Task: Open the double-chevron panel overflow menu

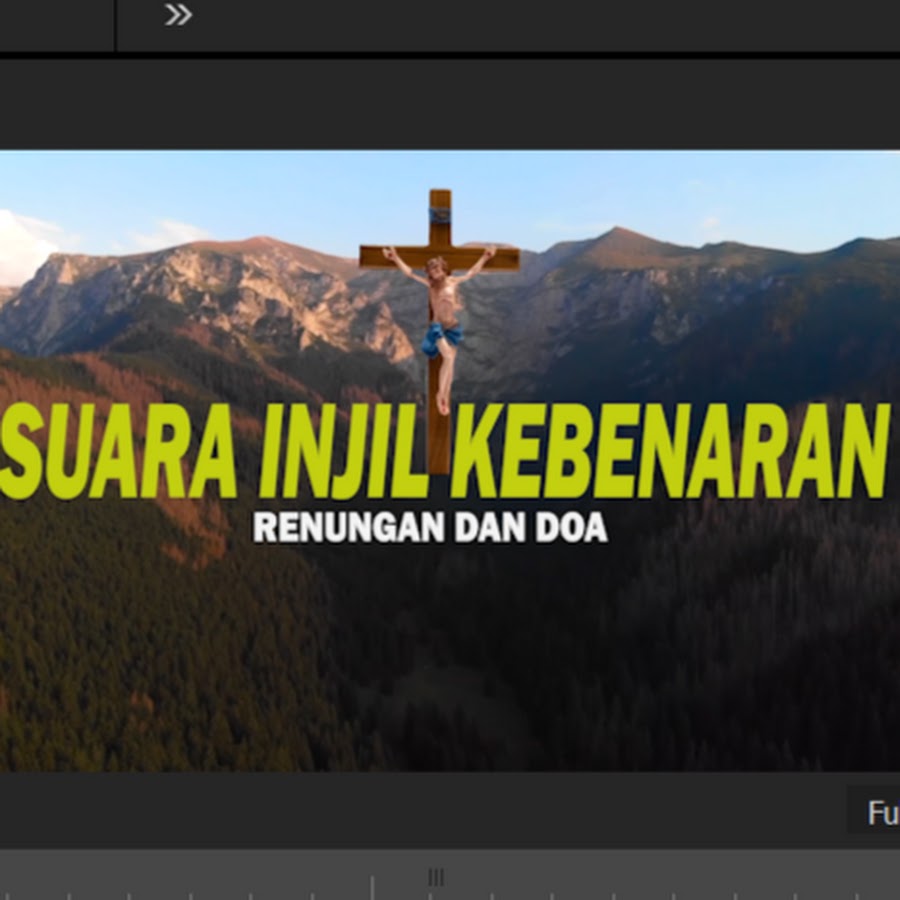Action: coord(178,15)
